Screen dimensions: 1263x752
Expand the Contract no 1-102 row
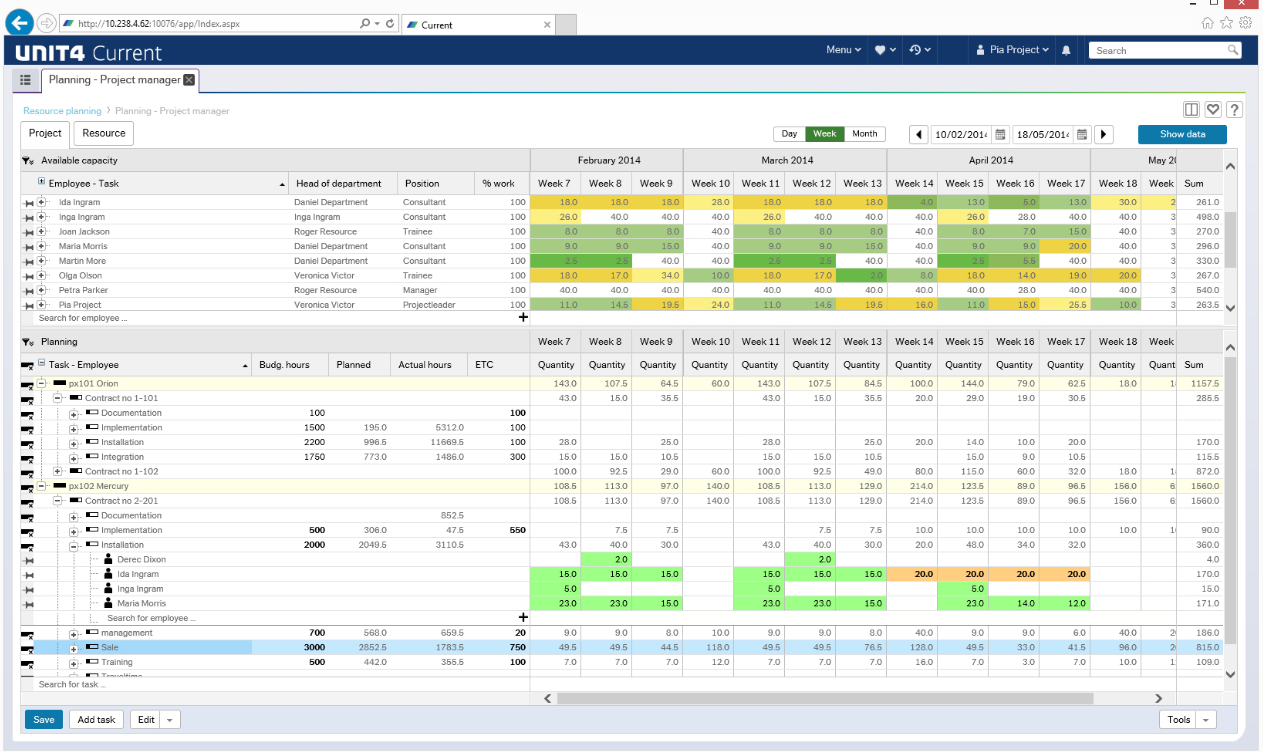[58, 472]
